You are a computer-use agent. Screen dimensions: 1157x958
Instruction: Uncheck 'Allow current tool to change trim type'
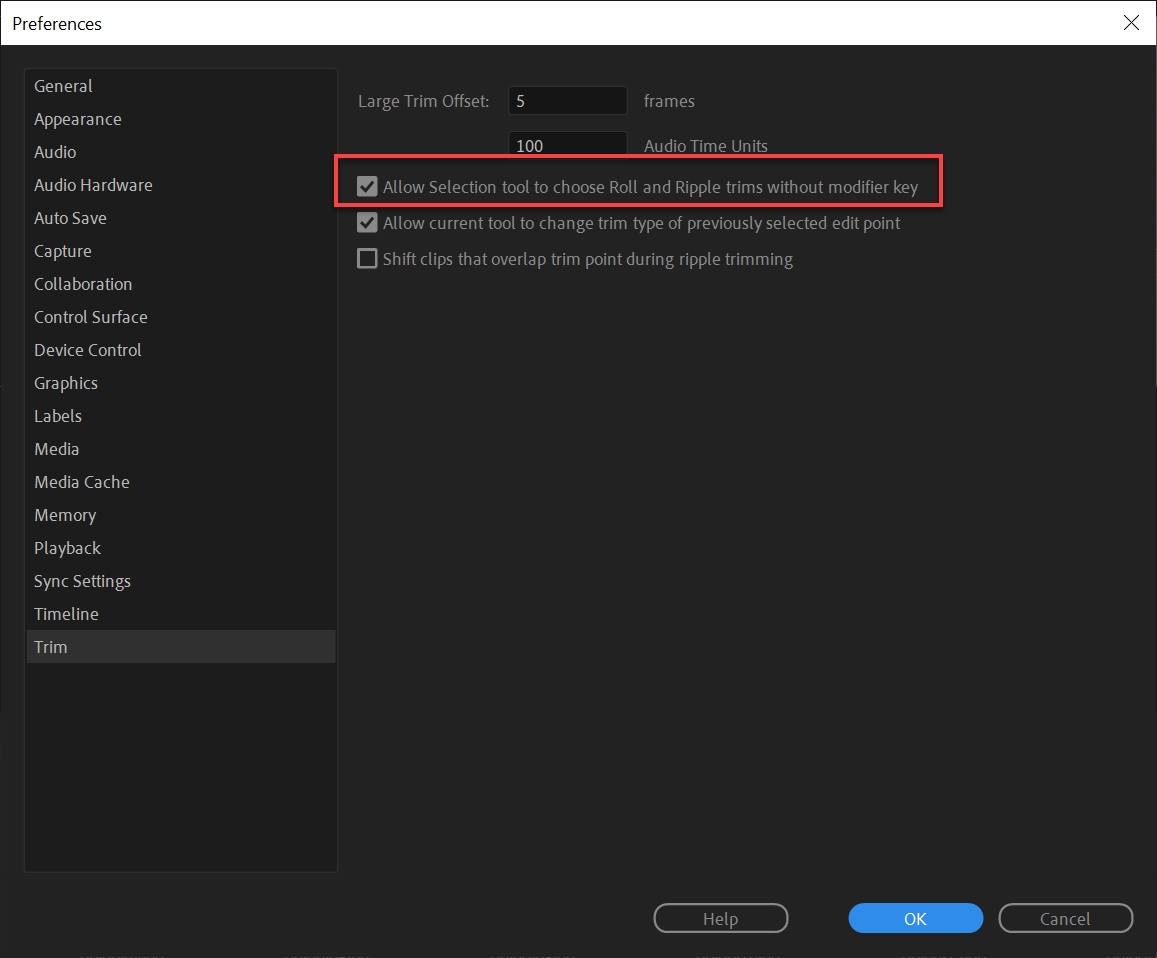pyautogui.click(x=367, y=222)
